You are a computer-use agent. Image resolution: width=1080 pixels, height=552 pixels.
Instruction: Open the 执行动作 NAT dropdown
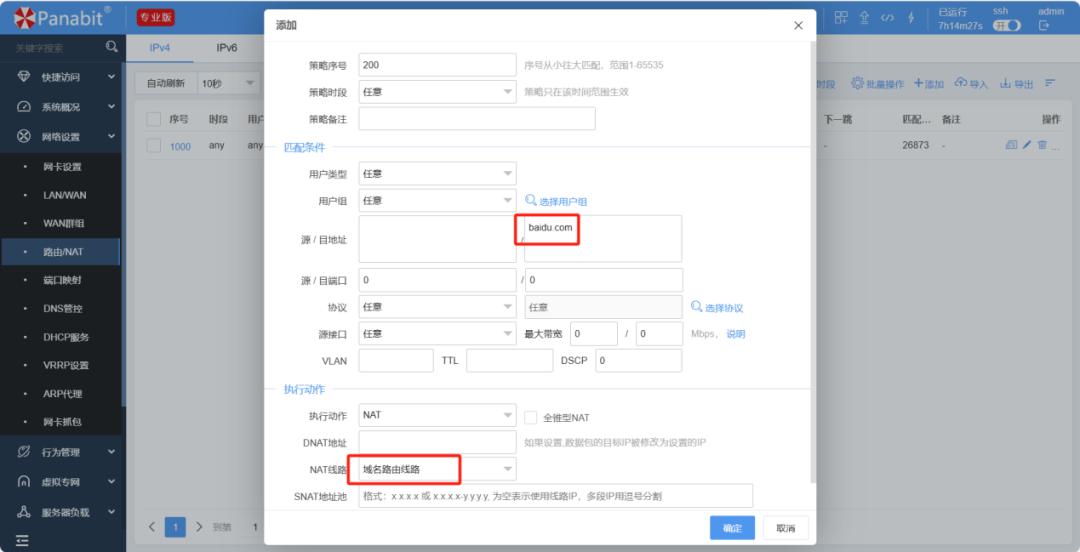point(437,415)
